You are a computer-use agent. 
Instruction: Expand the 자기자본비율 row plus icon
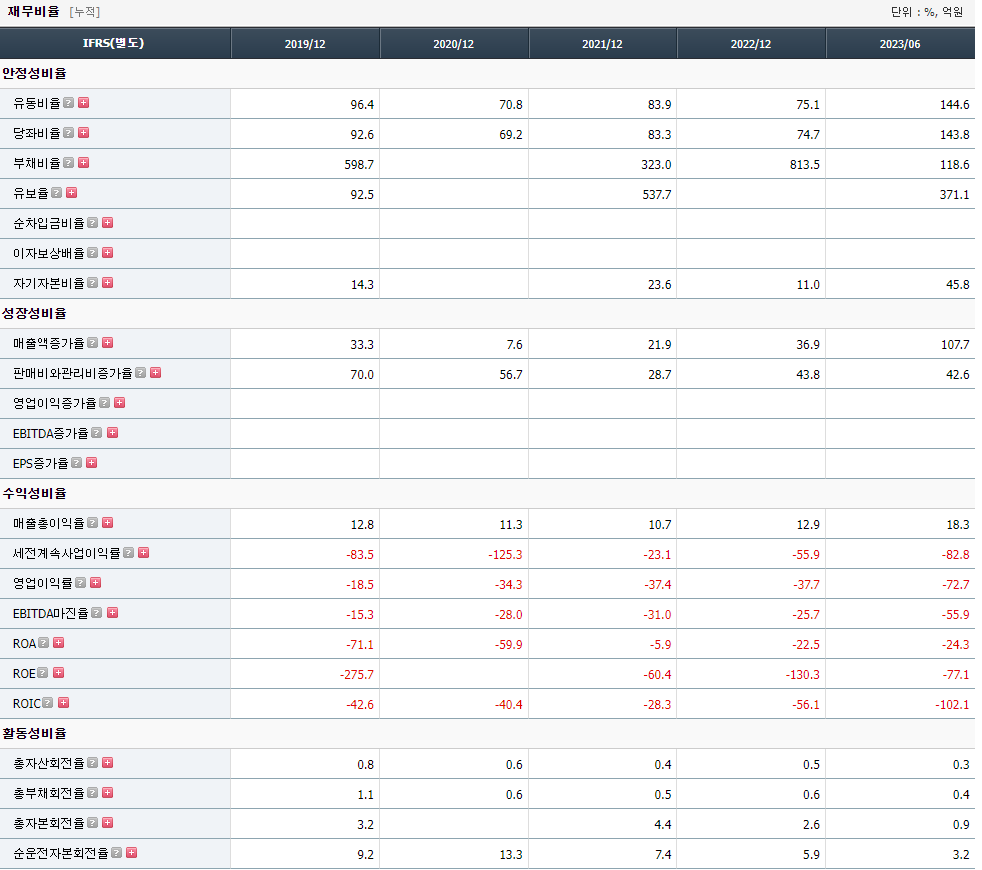click(x=108, y=283)
